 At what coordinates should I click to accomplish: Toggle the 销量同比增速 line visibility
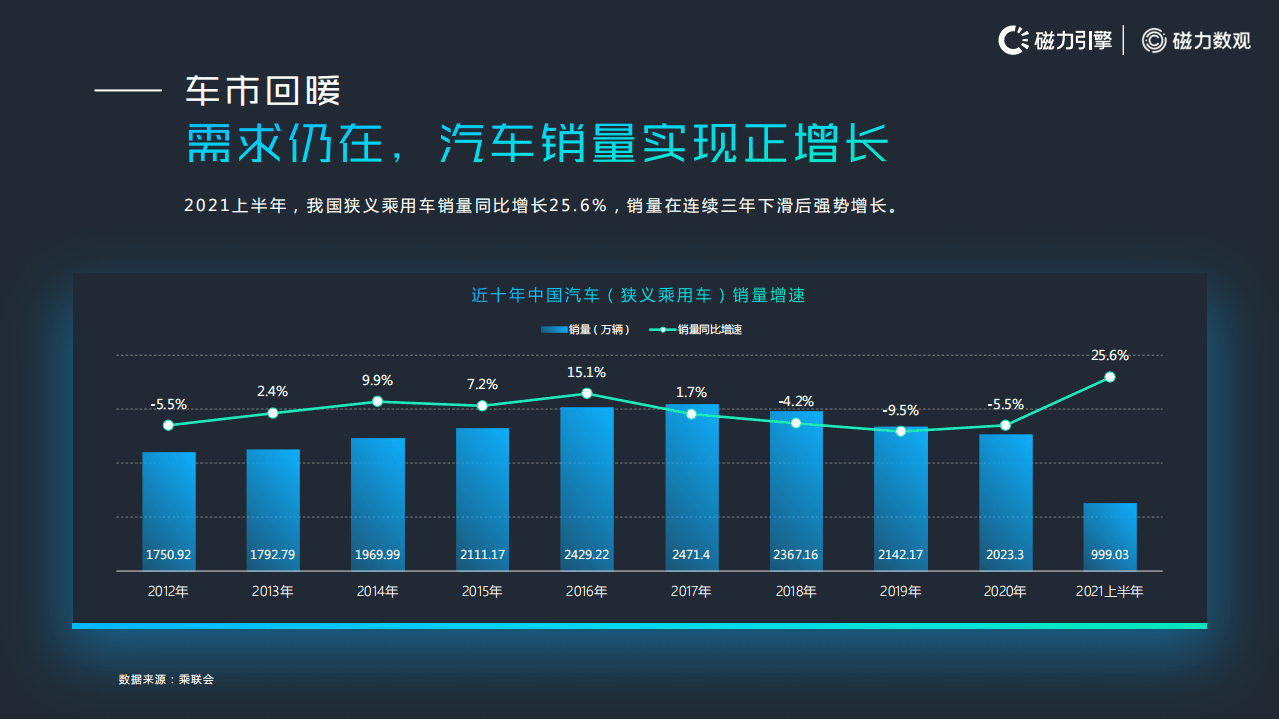pos(699,328)
